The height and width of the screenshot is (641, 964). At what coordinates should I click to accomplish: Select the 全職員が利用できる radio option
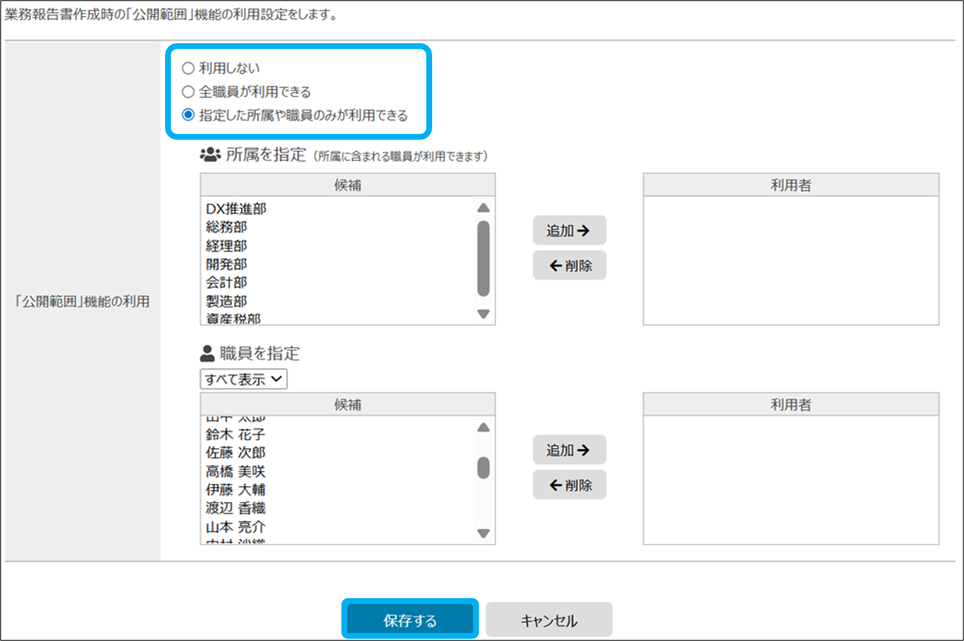pyautogui.click(x=188, y=92)
